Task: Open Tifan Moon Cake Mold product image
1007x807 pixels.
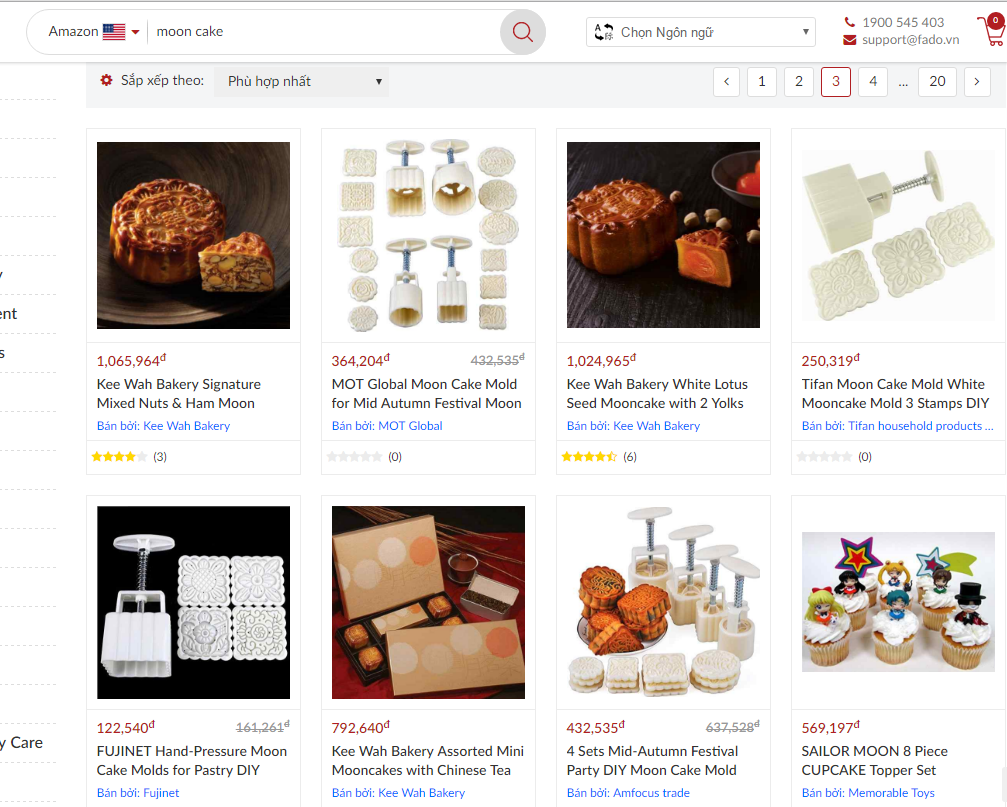Action: pos(898,236)
